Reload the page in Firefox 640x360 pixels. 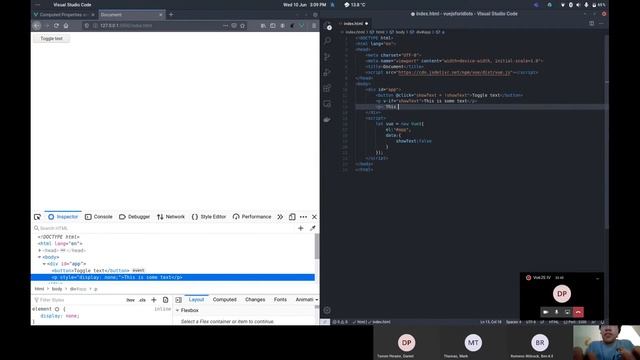56,25
